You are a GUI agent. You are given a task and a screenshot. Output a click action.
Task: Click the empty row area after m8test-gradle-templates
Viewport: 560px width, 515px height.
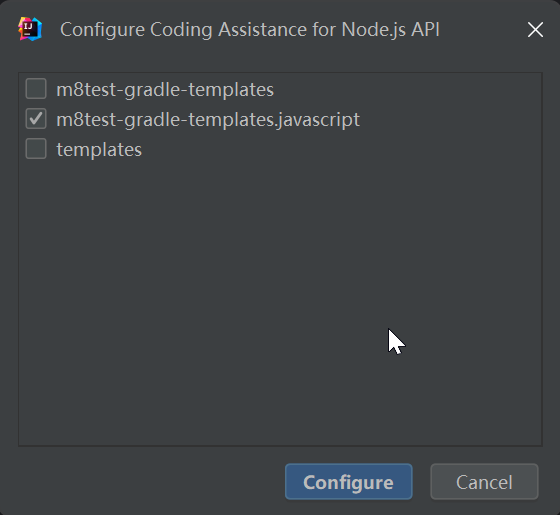coord(407,89)
